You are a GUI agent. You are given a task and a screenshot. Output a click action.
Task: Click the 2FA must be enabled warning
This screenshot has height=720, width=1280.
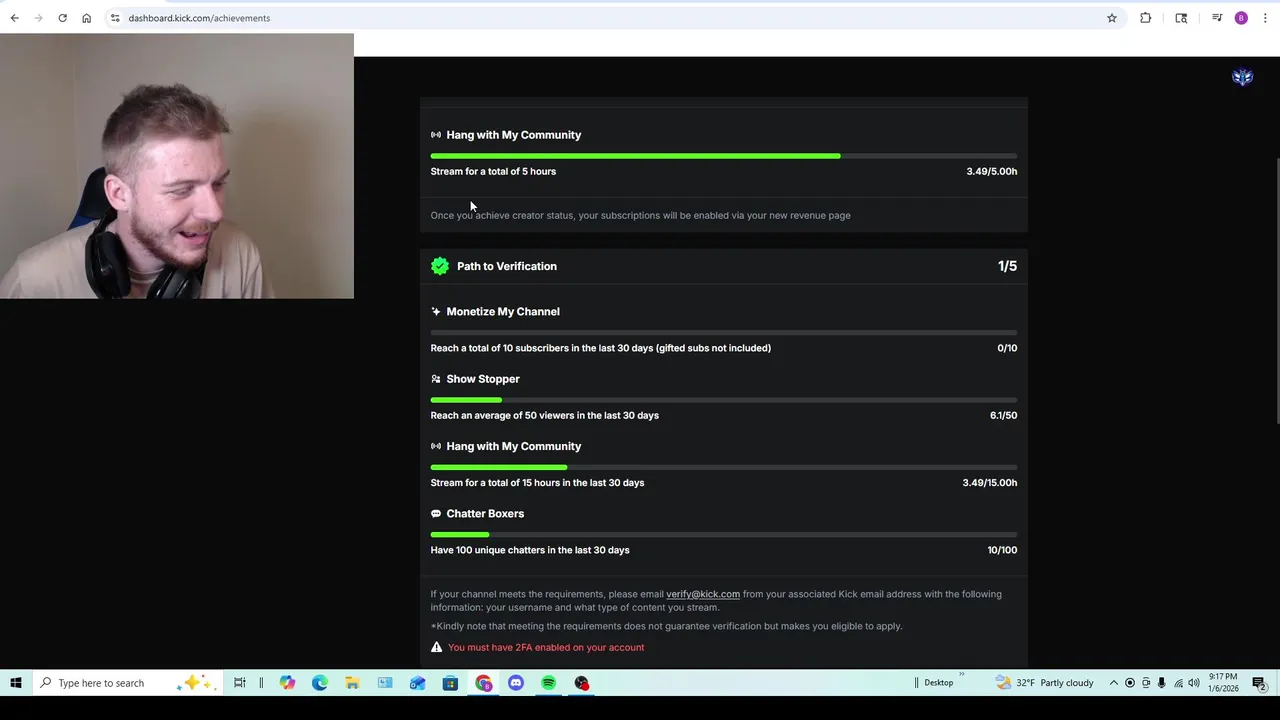pyautogui.click(x=546, y=647)
